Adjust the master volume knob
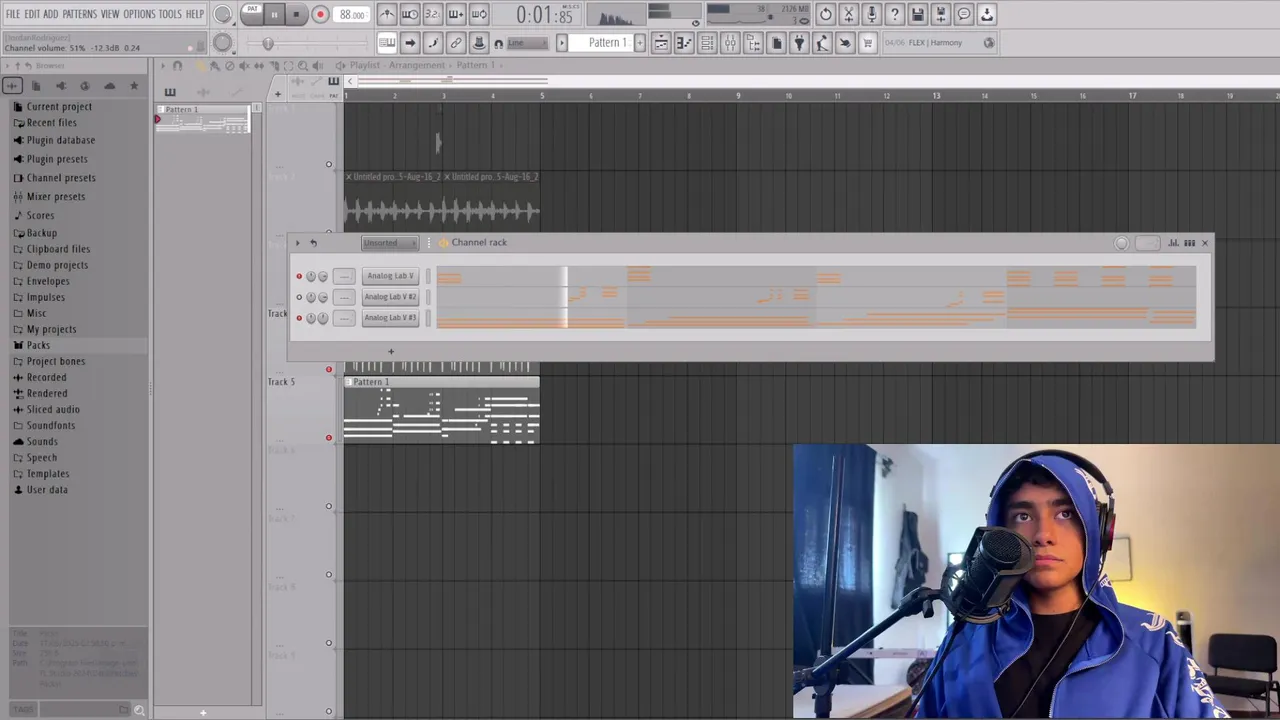Image resolution: width=1280 pixels, height=720 pixels. tap(223, 14)
